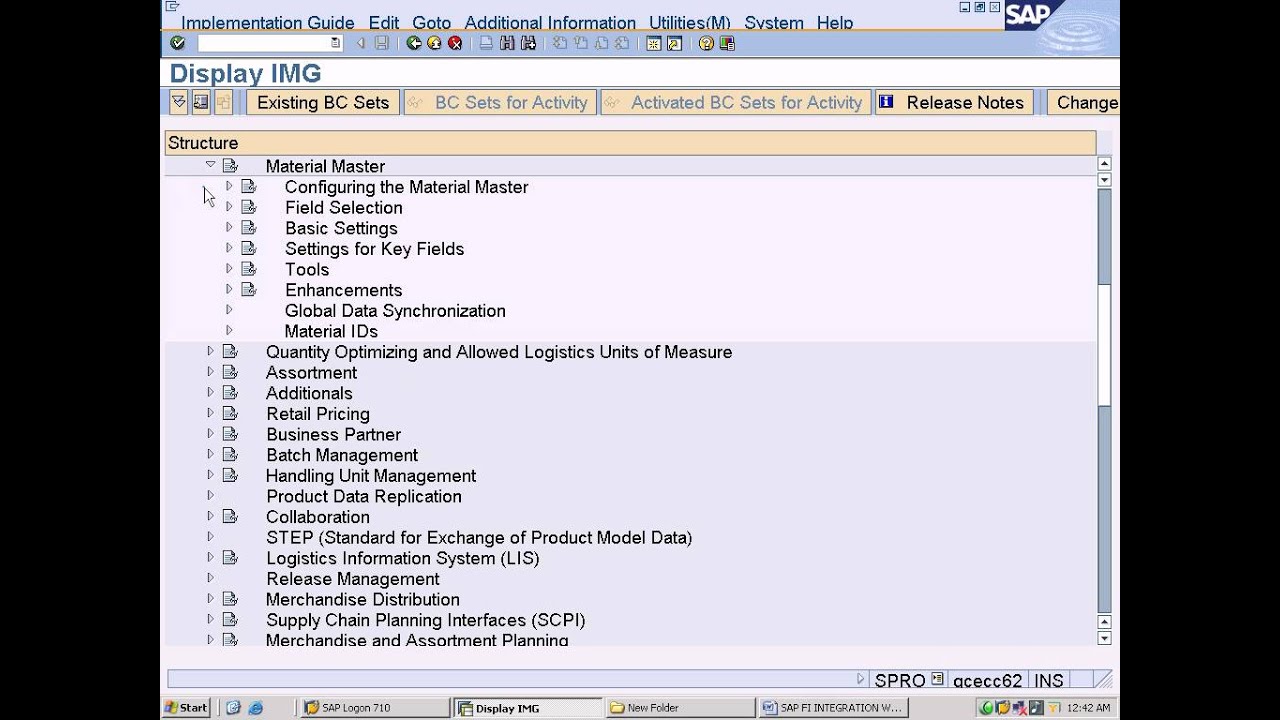Expand the Enhancements node

tap(229, 289)
